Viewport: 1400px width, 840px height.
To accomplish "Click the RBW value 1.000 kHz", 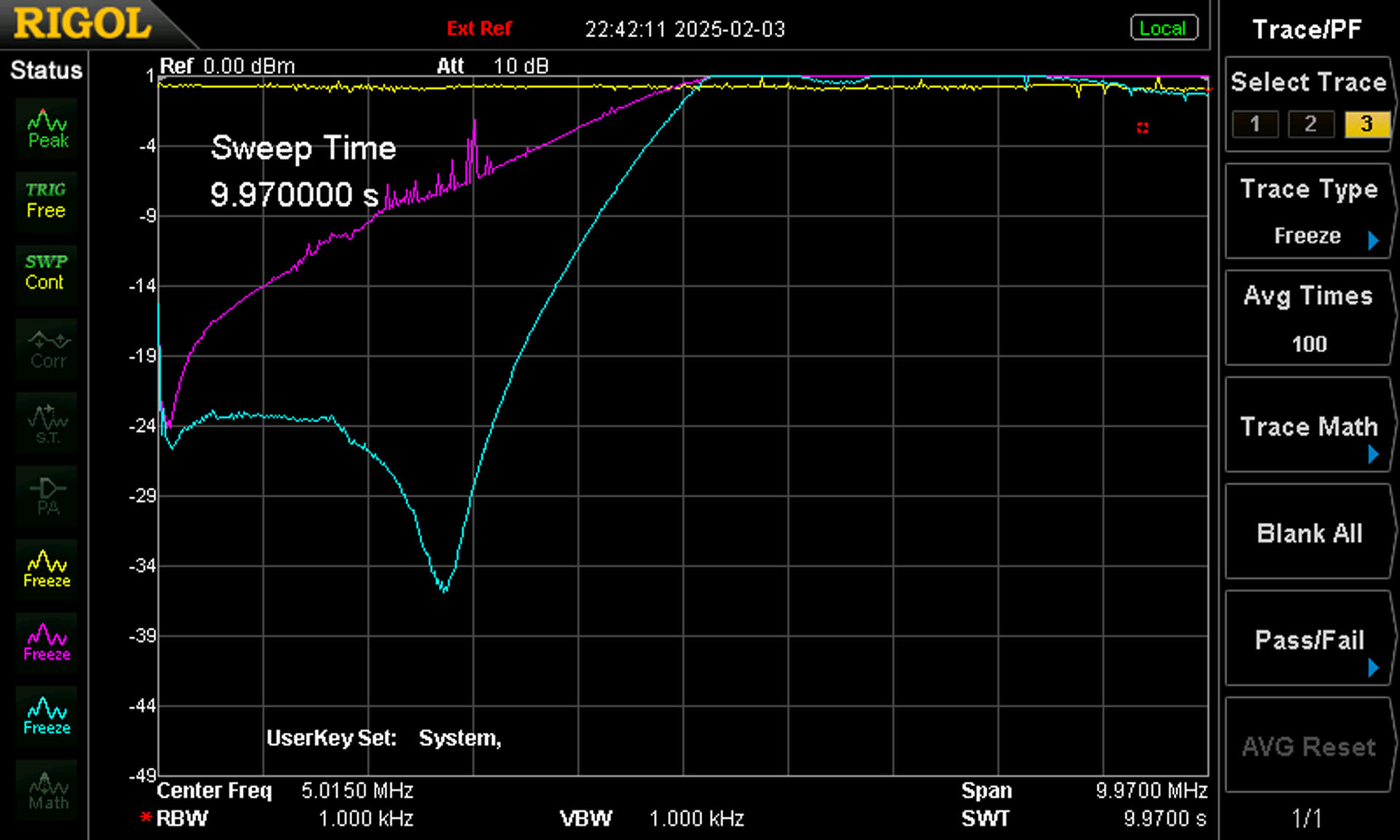I will pyautogui.click(x=366, y=818).
